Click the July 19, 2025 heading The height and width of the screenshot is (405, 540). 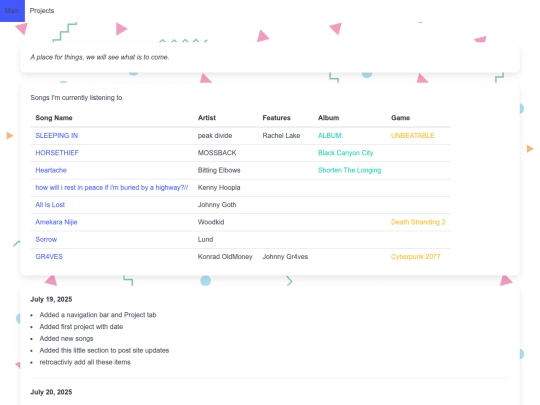(x=51, y=299)
